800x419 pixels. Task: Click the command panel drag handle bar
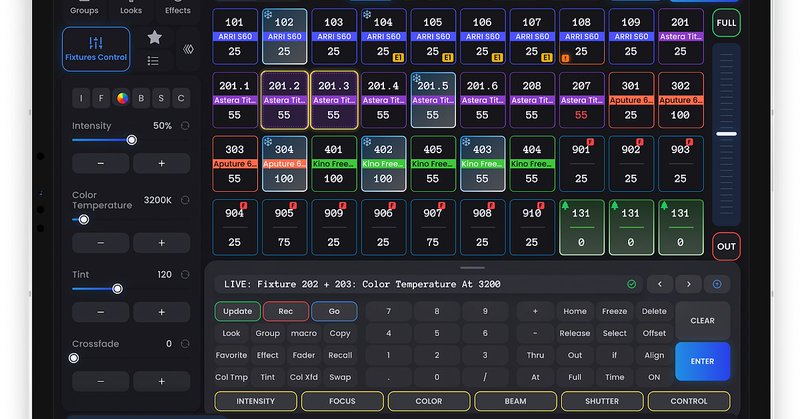click(472, 267)
